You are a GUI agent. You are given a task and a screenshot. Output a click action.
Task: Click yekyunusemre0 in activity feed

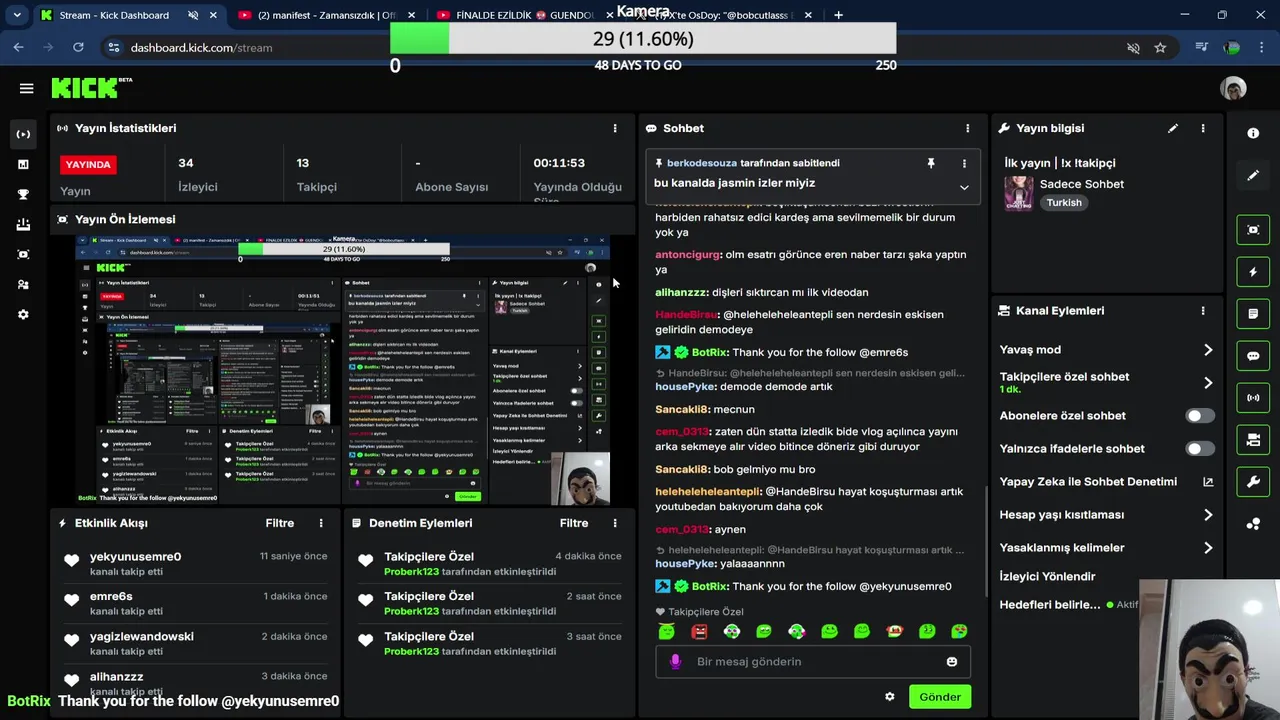click(x=135, y=557)
